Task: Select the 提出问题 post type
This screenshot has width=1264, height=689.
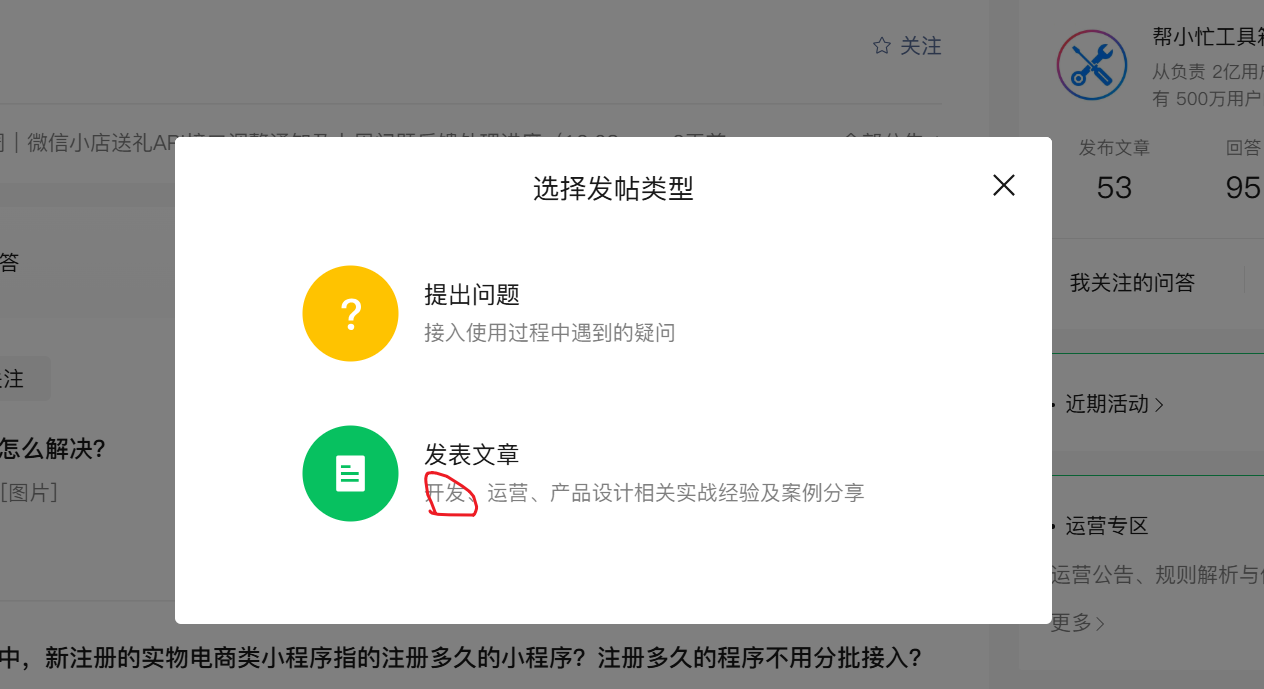Action: [x=472, y=295]
